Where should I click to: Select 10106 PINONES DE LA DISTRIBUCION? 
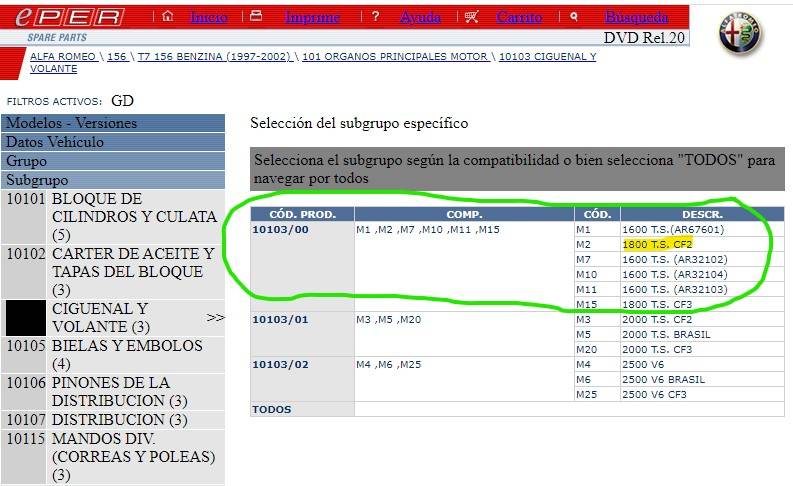click(x=113, y=391)
